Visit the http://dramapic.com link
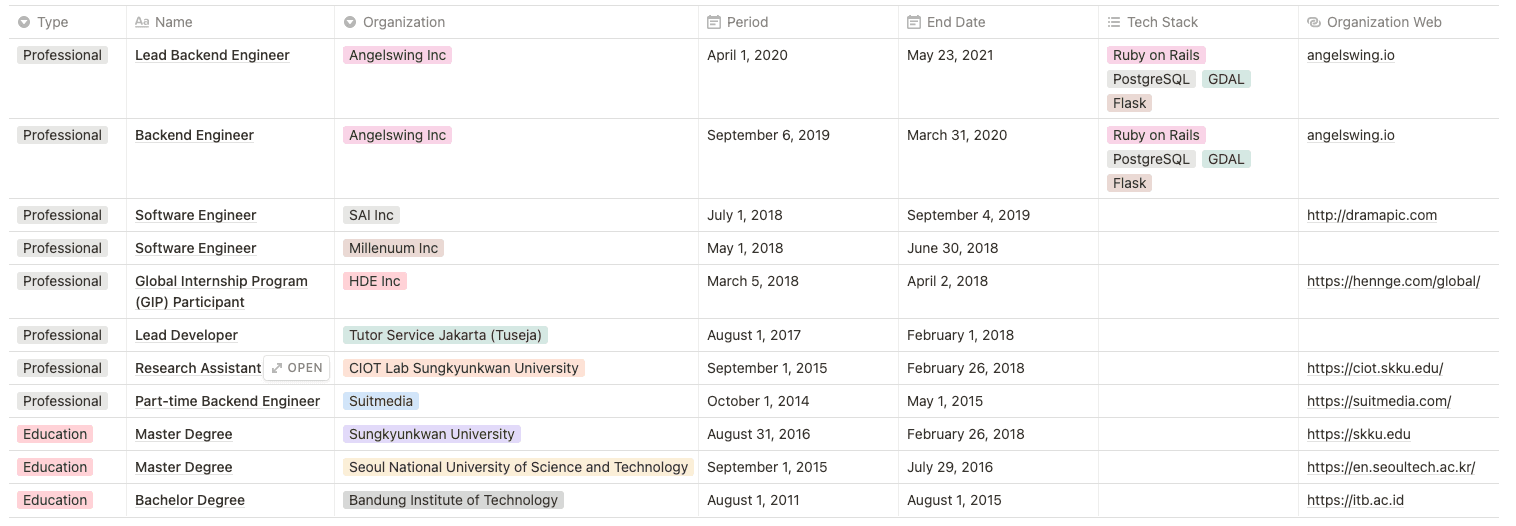 tap(1371, 215)
